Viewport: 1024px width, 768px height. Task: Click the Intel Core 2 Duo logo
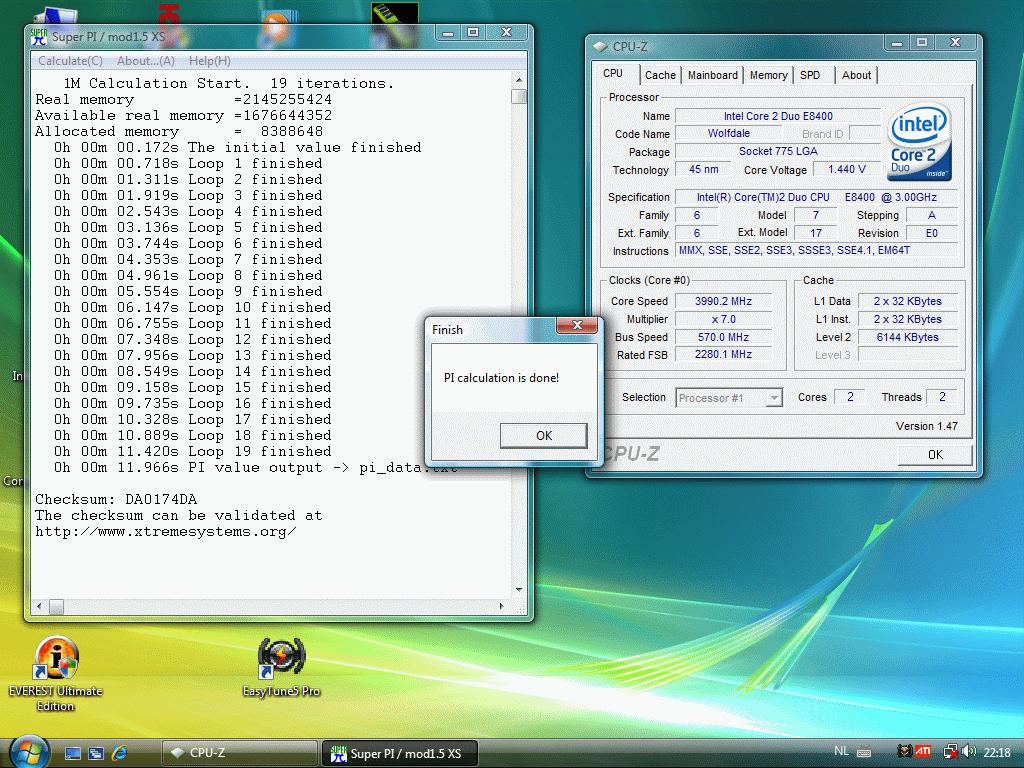pyautogui.click(x=921, y=142)
